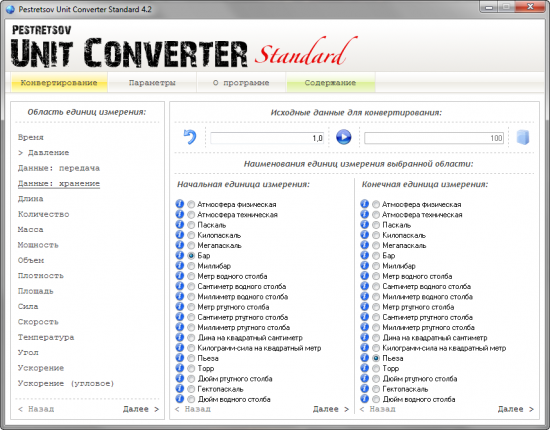Select source unit Сантиметр ртутного столба radio
The height and width of the screenshot is (430, 550).
pyautogui.click(x=191, y=317)
